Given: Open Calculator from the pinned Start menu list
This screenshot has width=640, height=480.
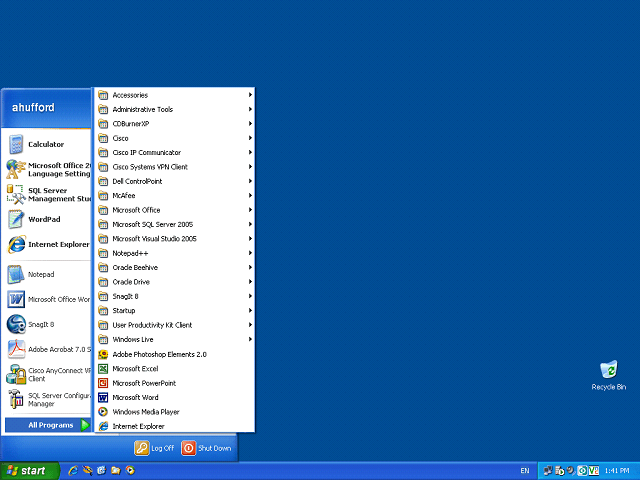Looking at the screenshot, I should 46,144.
